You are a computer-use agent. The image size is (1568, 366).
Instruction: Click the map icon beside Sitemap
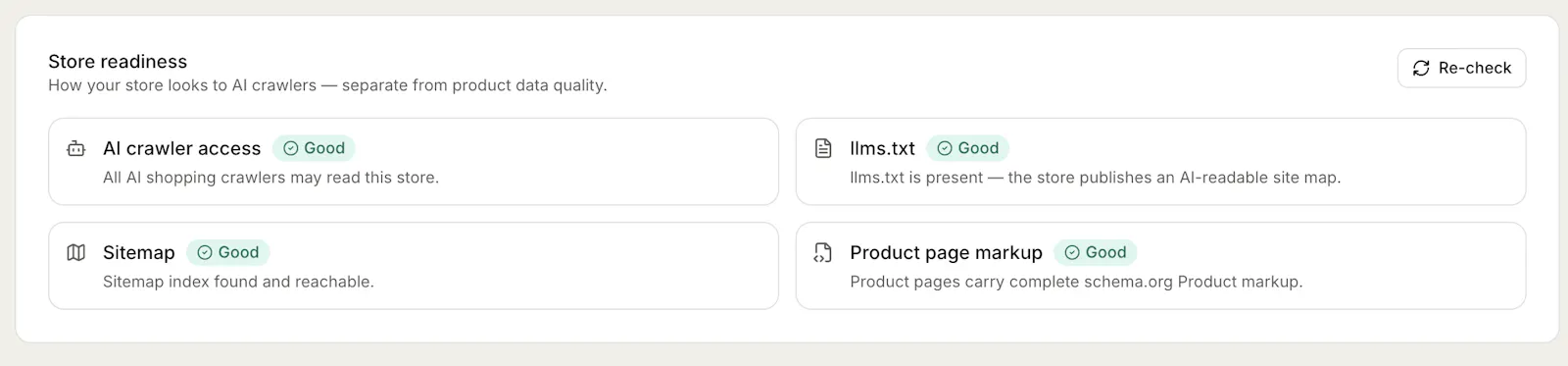click(76, 252)
